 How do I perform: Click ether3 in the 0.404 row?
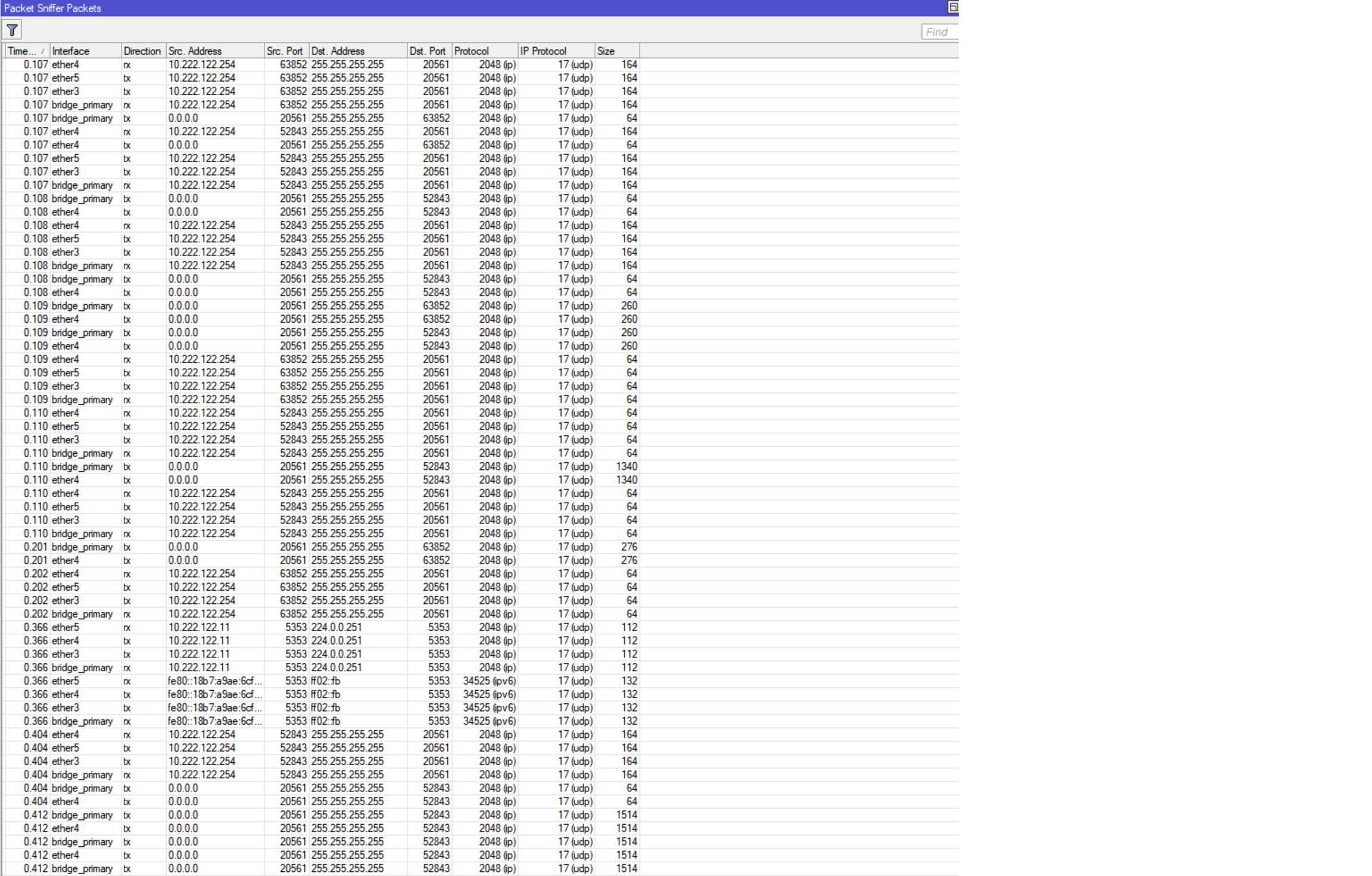(x=66, y=762)
